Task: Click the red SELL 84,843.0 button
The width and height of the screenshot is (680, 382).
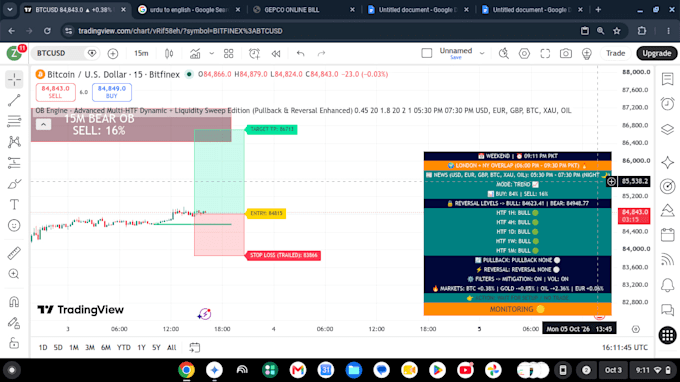Action: click(x=56, y=92)
